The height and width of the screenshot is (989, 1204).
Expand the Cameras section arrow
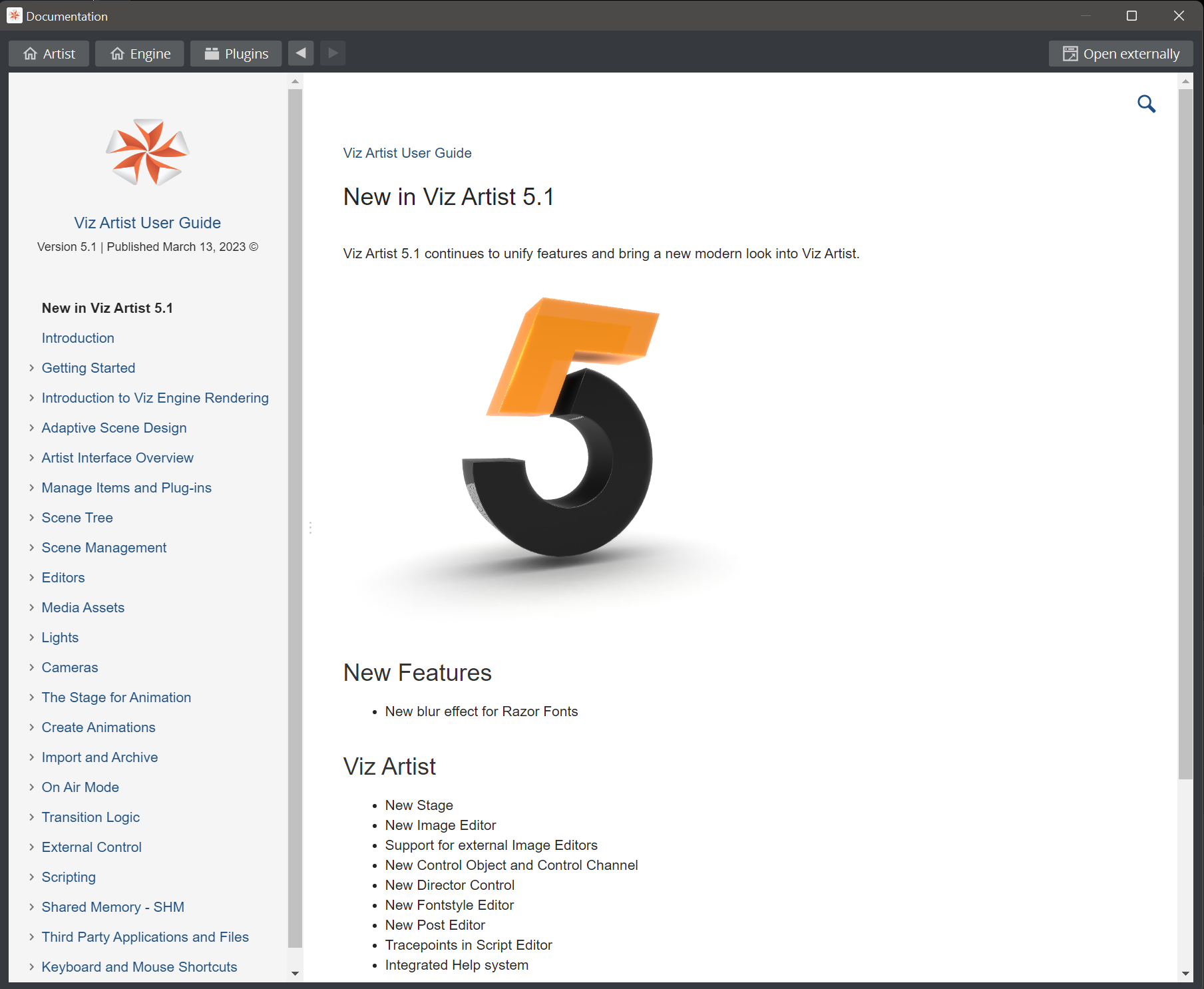pos(31,668)
